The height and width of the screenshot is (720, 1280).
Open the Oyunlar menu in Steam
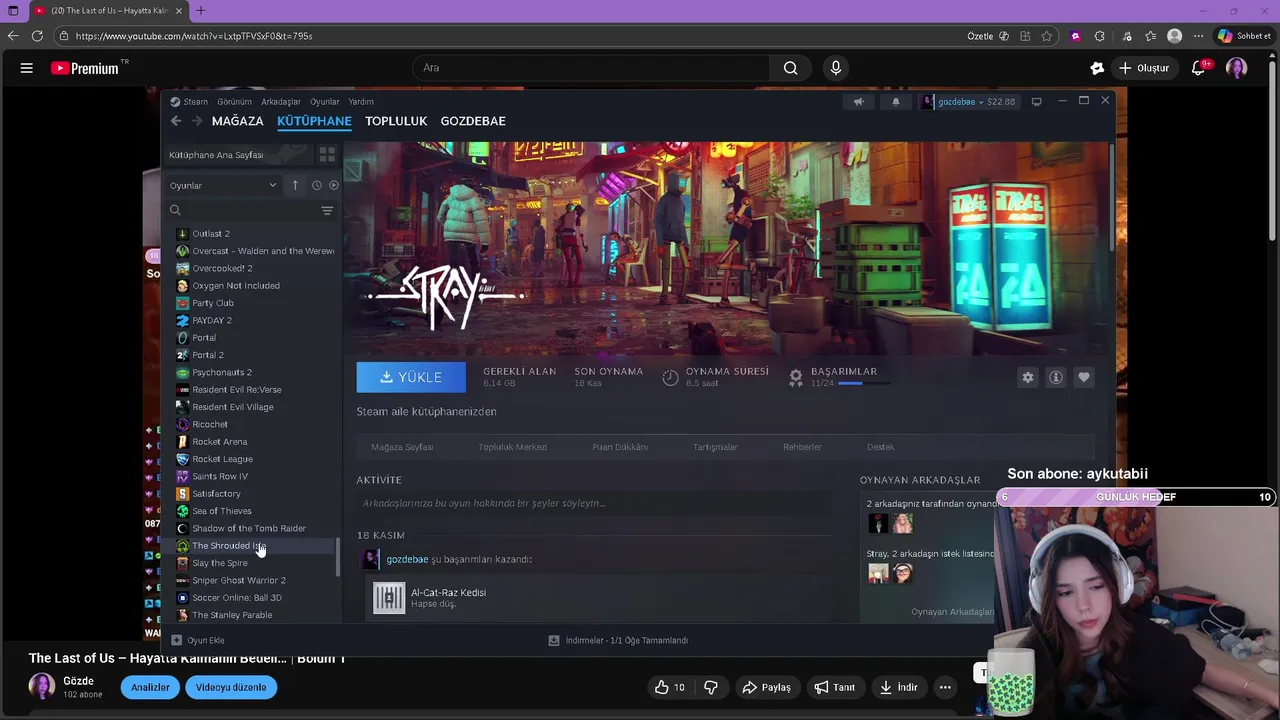tap(325, 101)
